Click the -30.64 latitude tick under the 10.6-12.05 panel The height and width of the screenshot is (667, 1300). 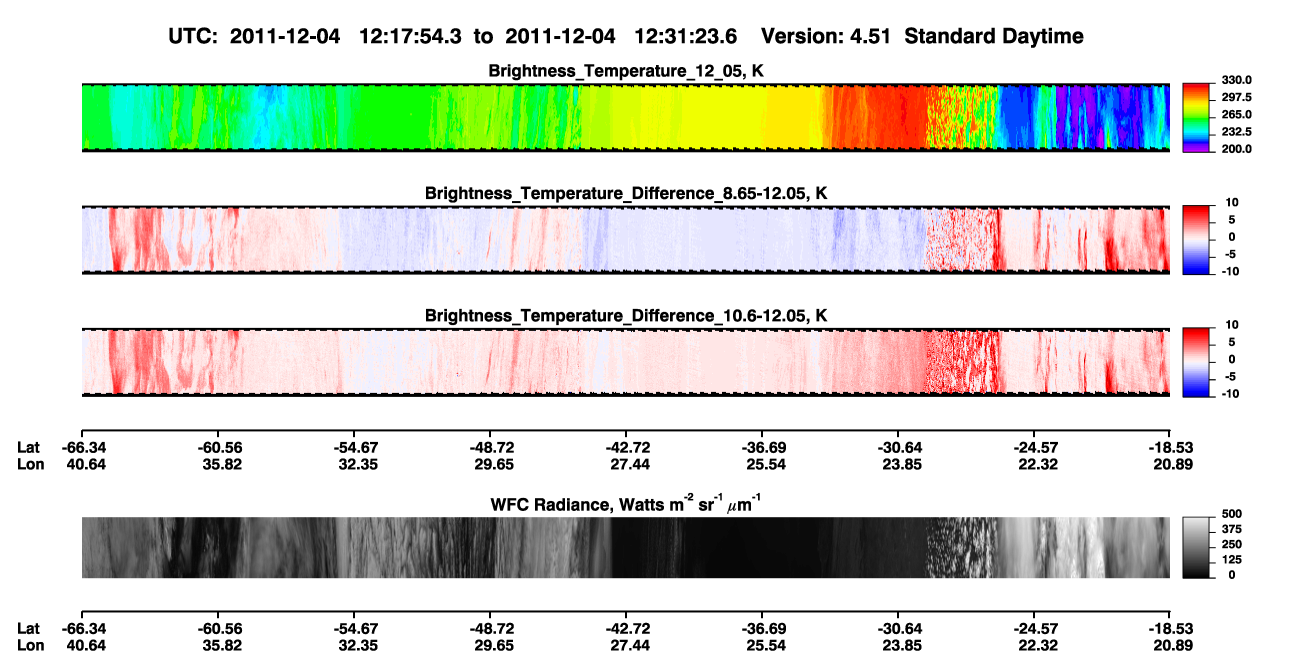coord(897,446)
